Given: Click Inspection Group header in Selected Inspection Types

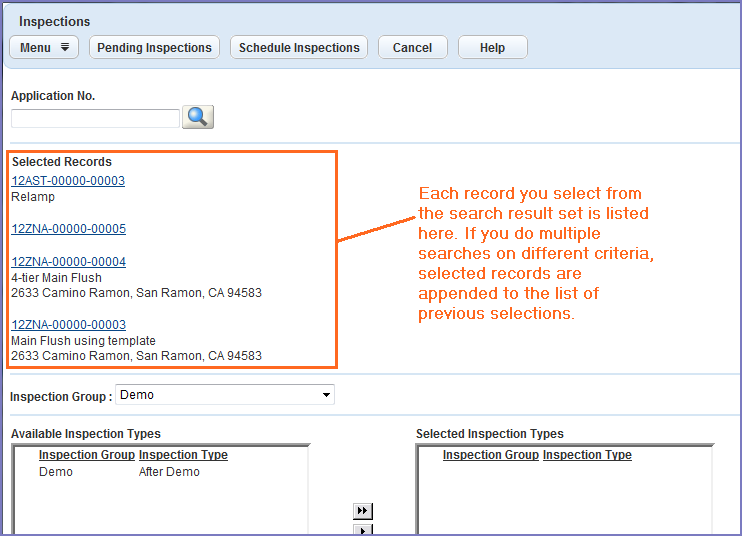Looking at the screenshot, I should click(491, 455).
